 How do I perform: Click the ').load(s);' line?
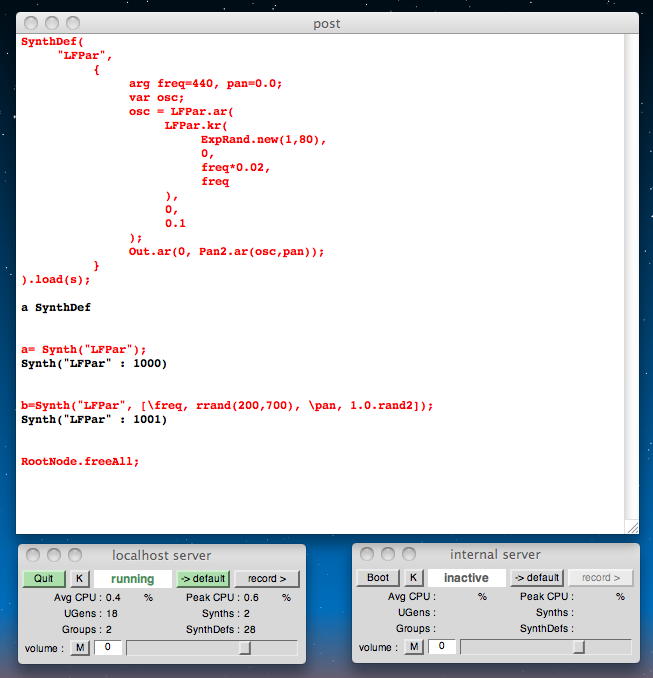tap(56, 279)
